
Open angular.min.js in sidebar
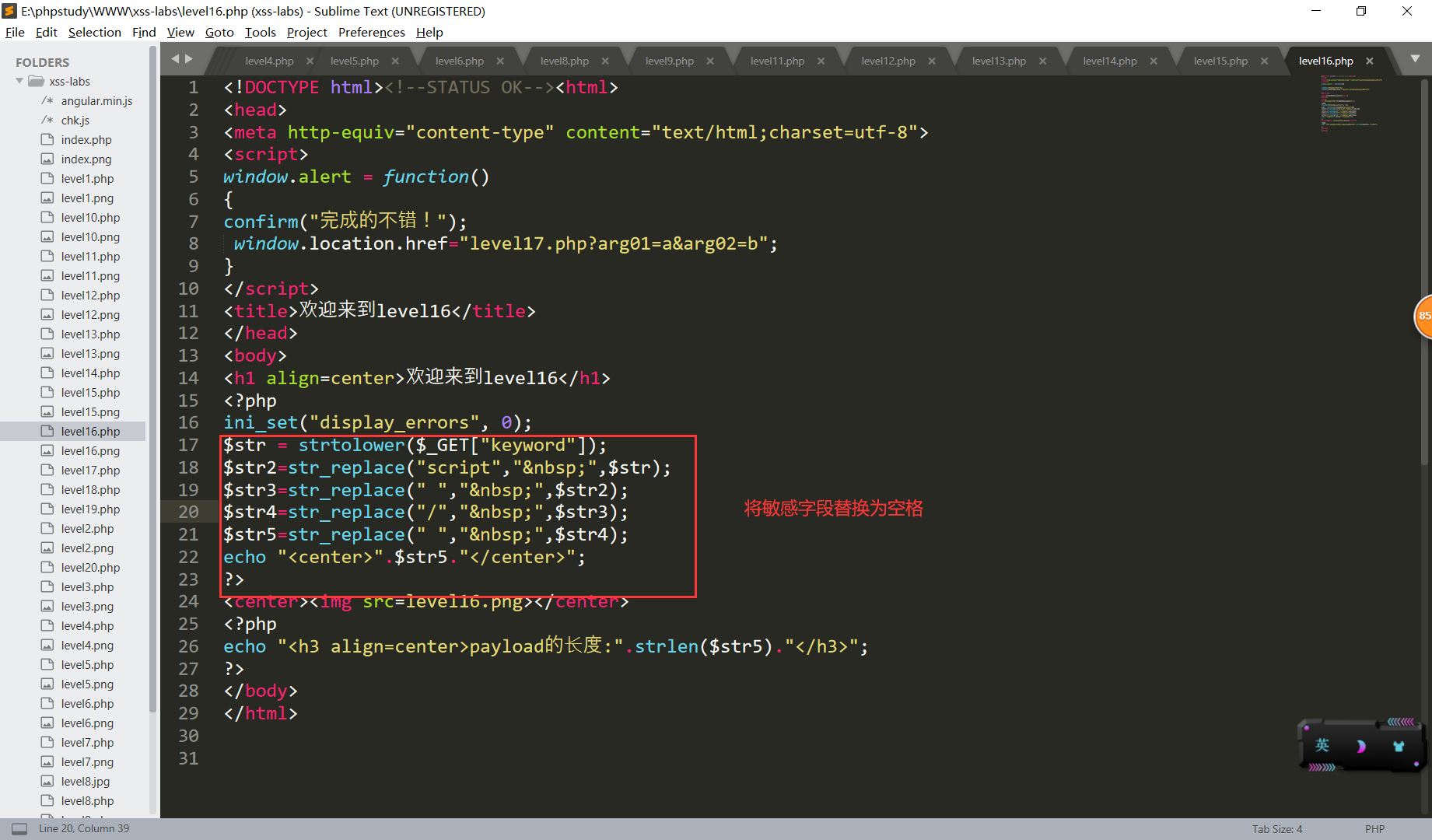[x=96, y=101]
